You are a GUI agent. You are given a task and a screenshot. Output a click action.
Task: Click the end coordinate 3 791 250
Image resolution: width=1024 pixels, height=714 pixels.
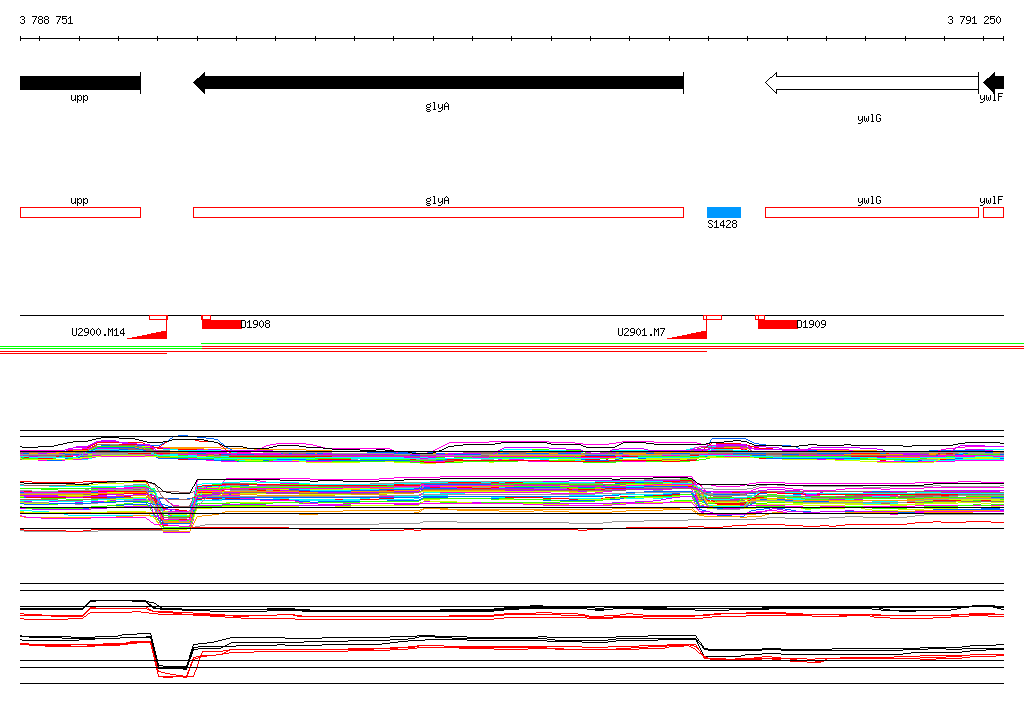tap(974, 20)
